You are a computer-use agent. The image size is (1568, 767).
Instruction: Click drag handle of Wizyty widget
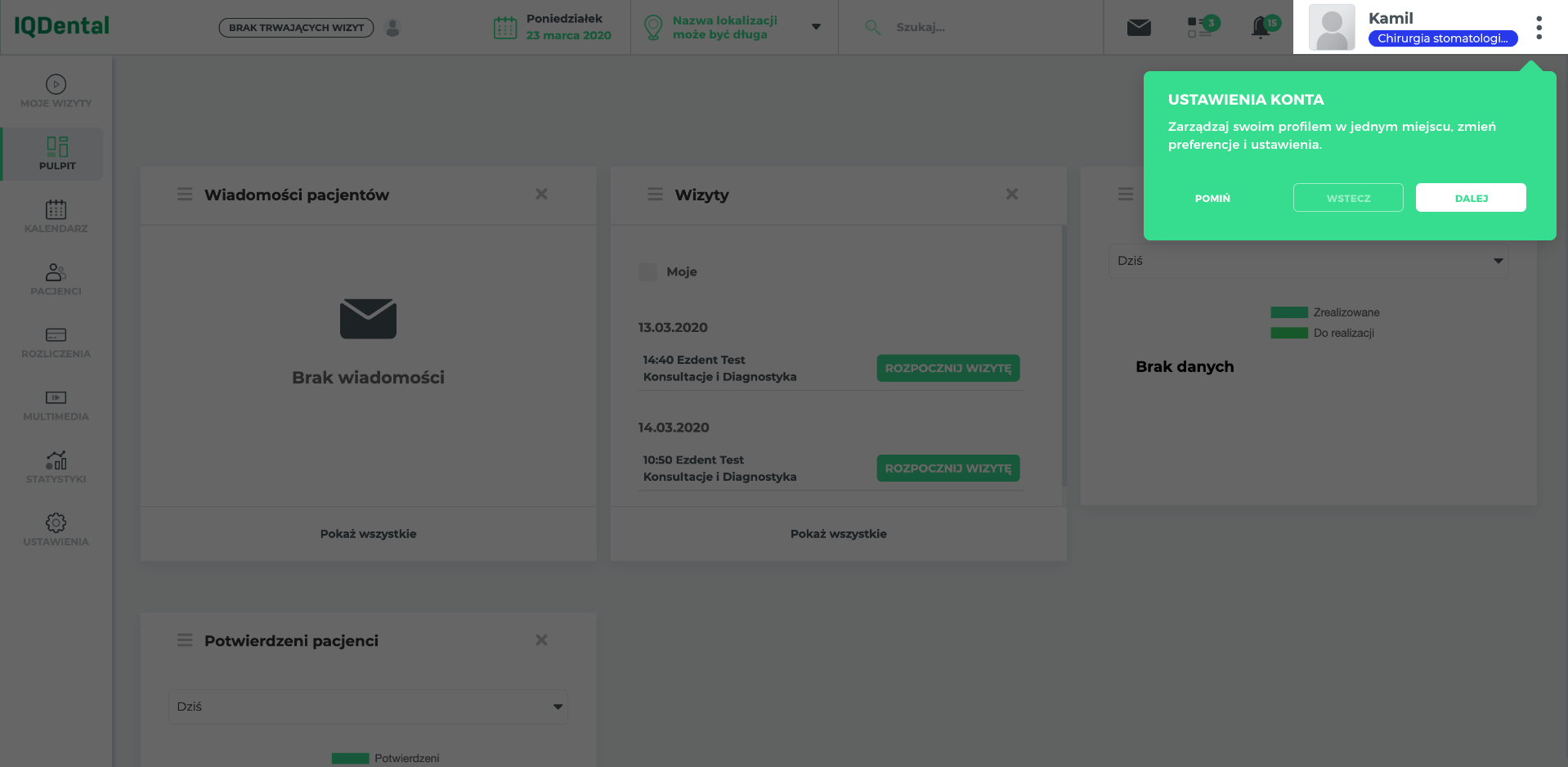(x=655, y=195)
